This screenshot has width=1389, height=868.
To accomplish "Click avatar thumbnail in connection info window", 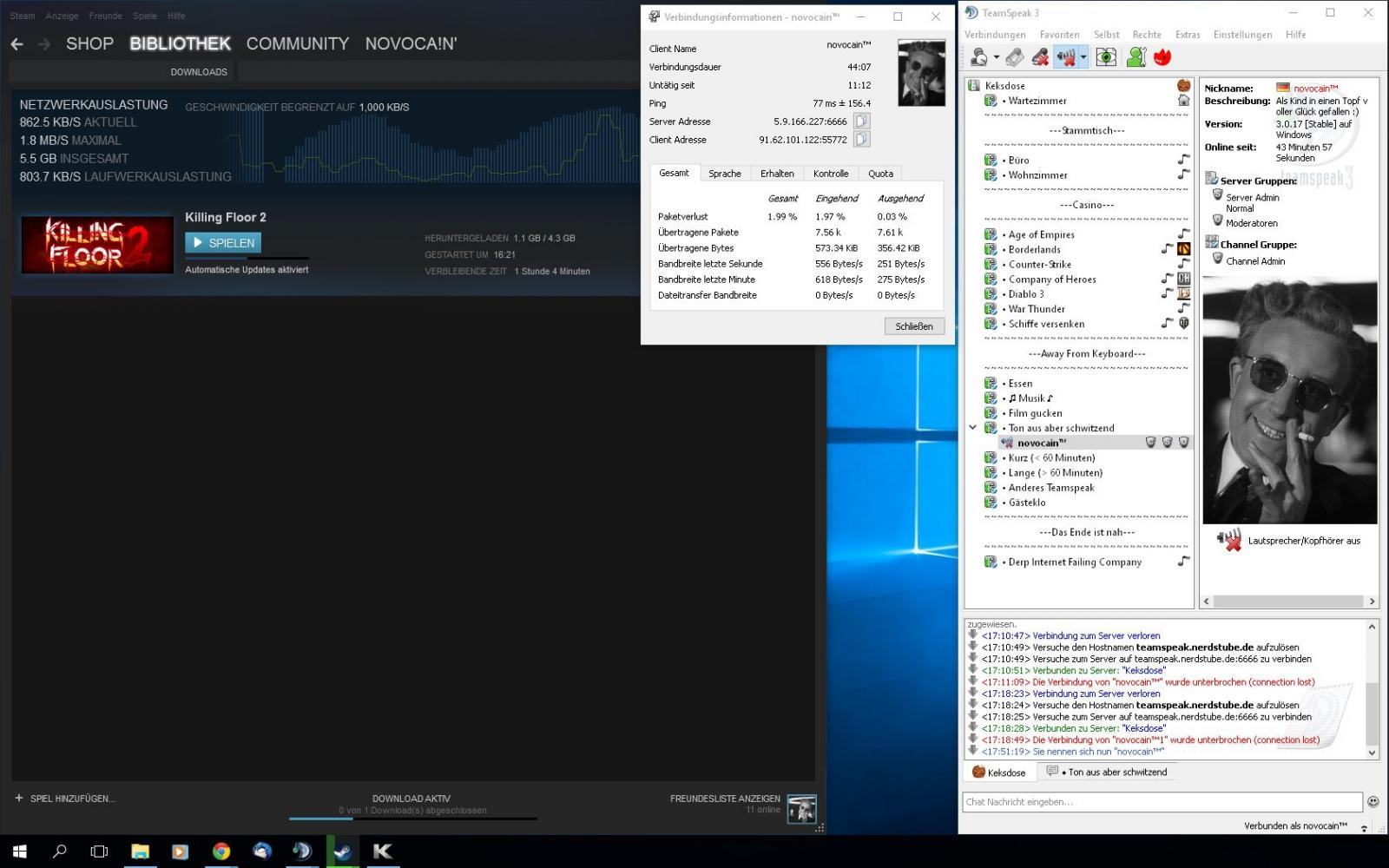I will 921,73.
